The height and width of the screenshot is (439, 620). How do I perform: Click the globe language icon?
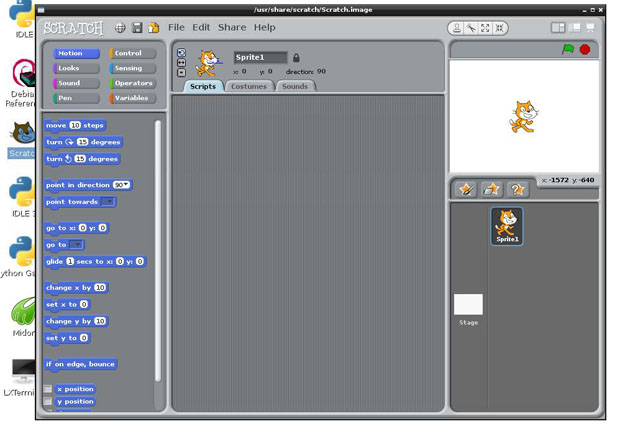coord(120,28)
